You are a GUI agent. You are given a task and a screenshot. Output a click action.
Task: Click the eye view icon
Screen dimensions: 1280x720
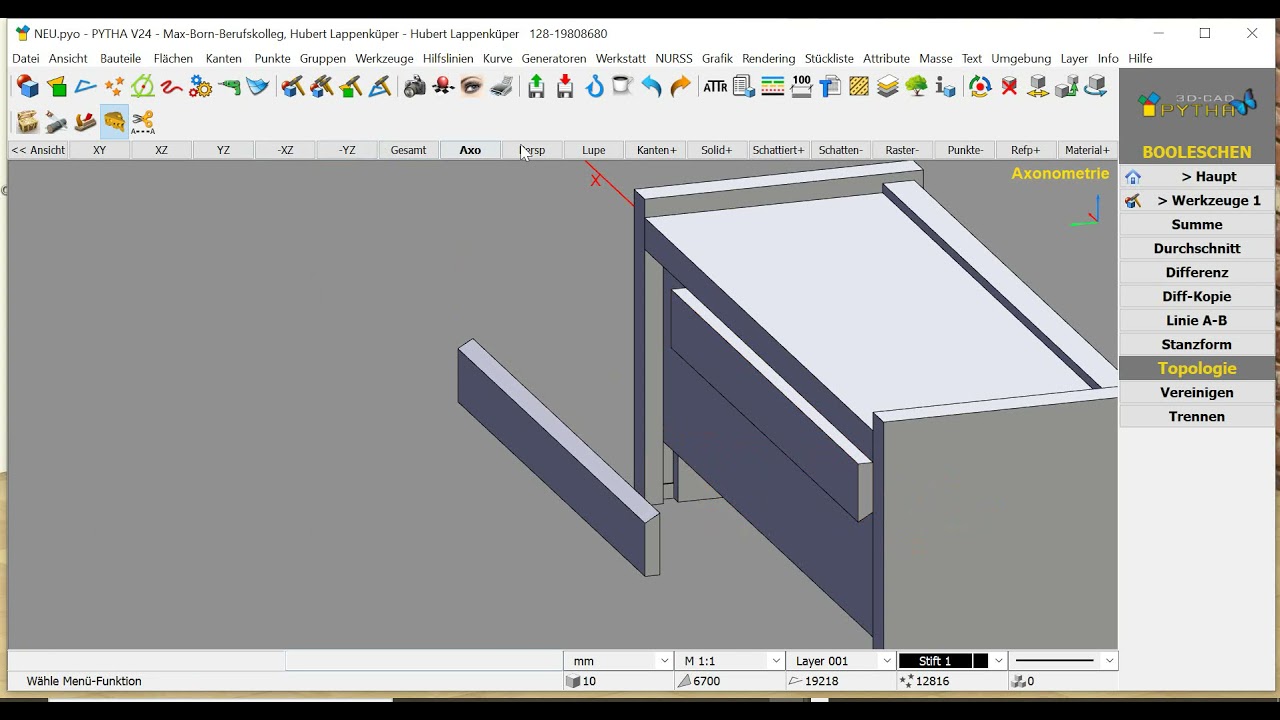472,87
